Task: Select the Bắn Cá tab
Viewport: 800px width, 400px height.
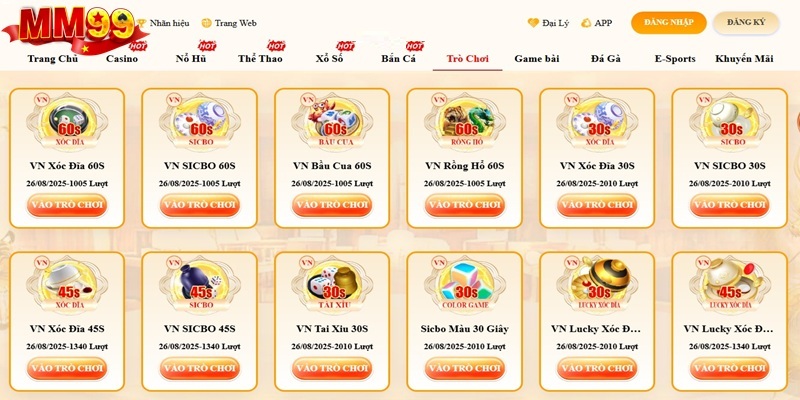Action: point(398,59)
